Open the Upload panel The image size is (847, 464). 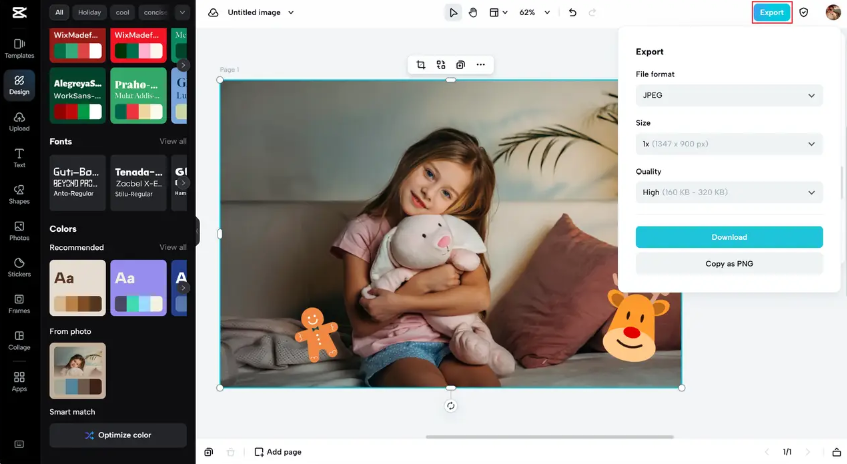coord(19,122)
